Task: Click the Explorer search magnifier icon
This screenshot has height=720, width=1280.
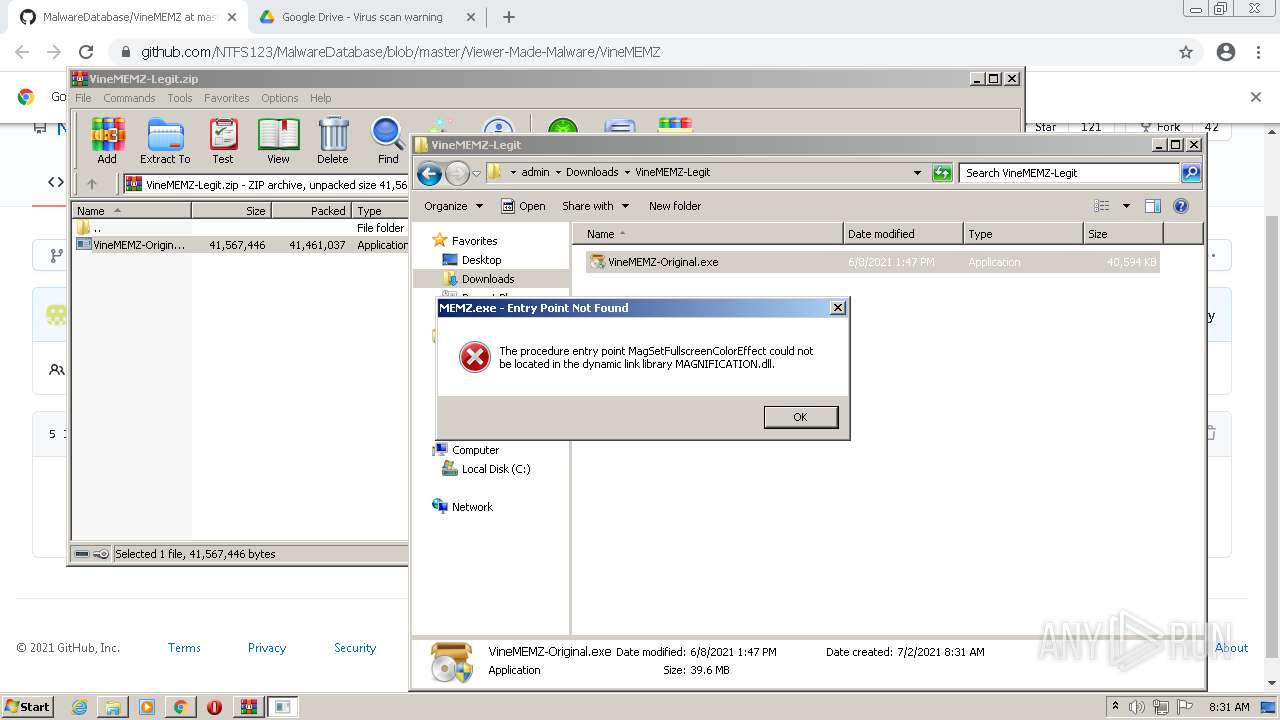Action: [x=1190, y=173]
